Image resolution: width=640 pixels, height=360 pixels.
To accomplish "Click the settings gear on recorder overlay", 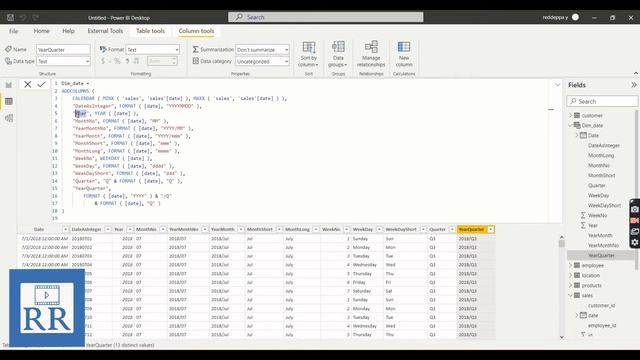I will pyautogui.click(x=635, y=242).
